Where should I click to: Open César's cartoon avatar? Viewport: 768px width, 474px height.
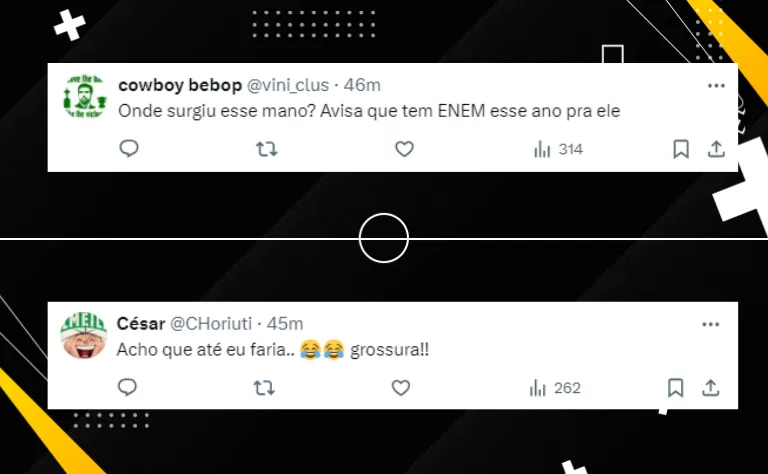pyautogui.click(x=84, y=336)
